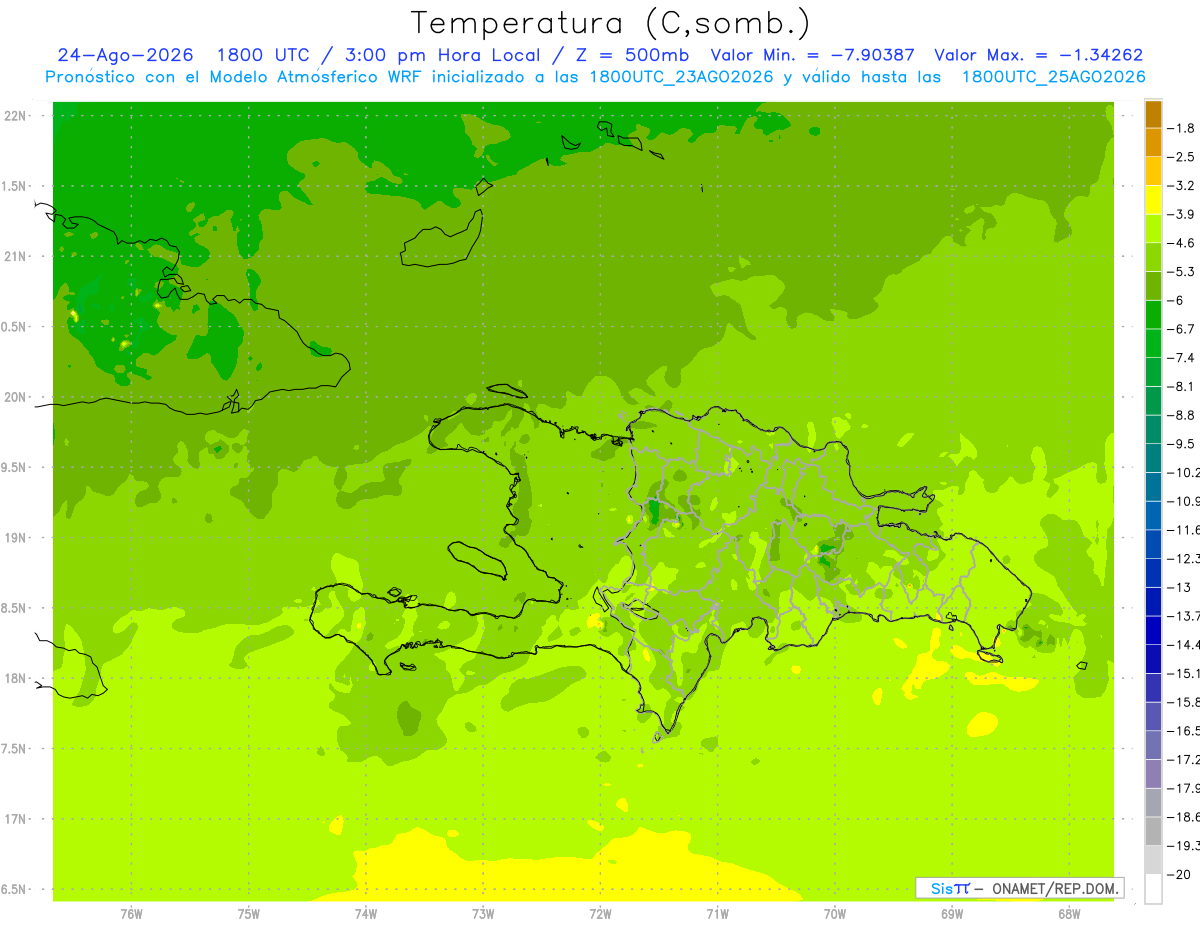The image size is (1200, 927).
Task: Click the 'Modelo Atmosferico WRF' initialization line
Action: coord(595,77)
